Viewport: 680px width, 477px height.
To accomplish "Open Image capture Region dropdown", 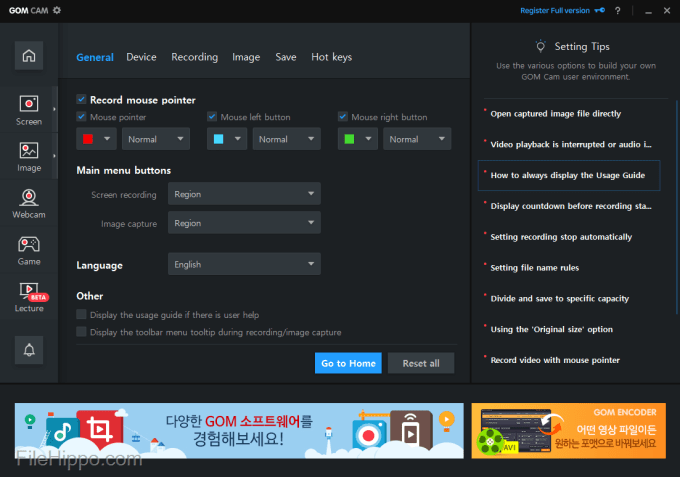I will 244,222.
